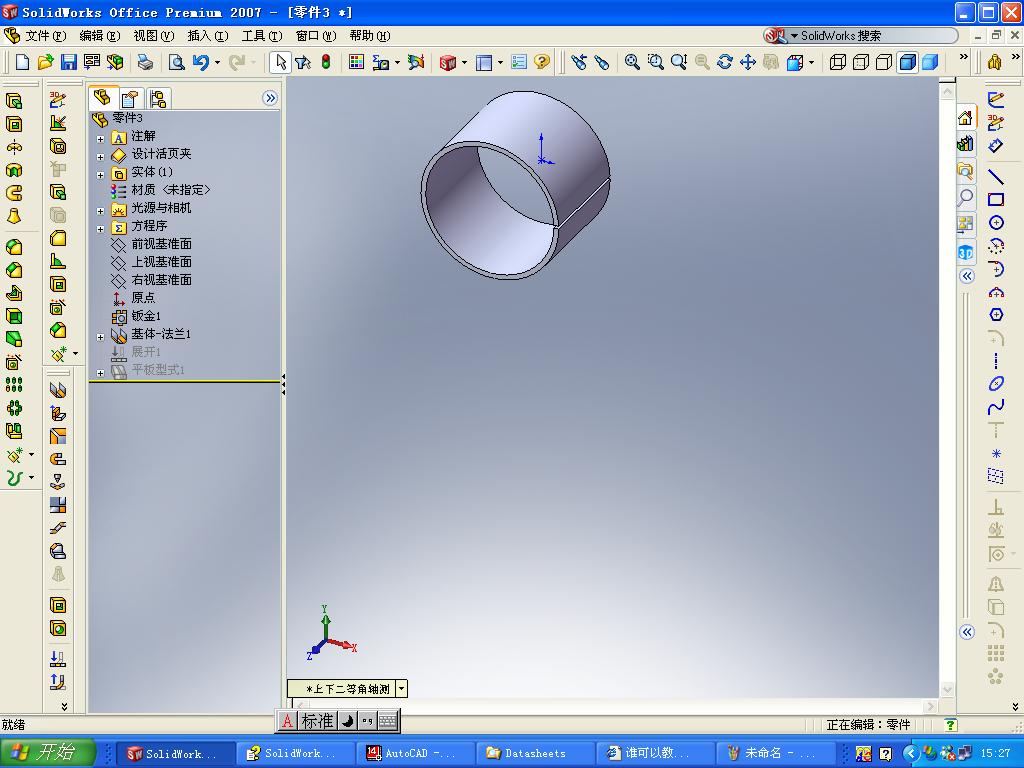
Task: Open the 编辑(E) menu
Action: 99,36
